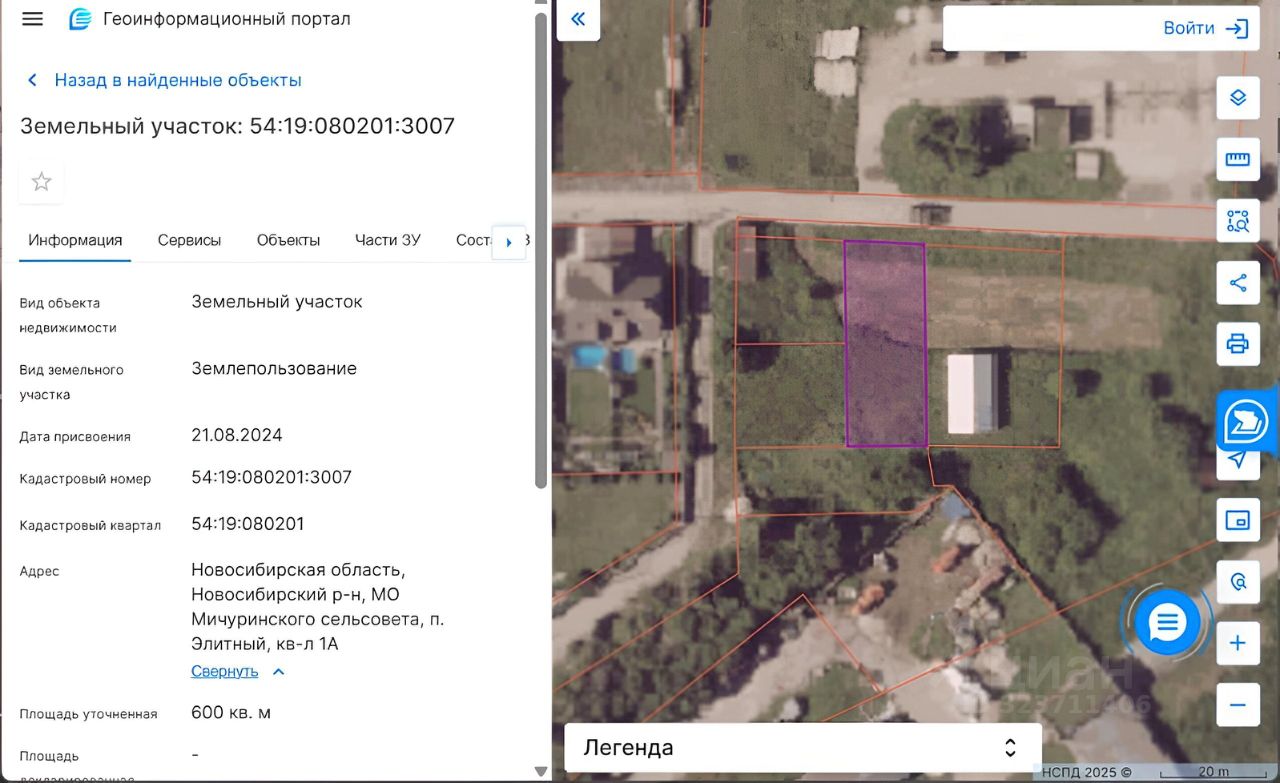Screen dimensions: 1280x783
Task: Open the chat assistant bubble
Action: [x=1166, y=623]
